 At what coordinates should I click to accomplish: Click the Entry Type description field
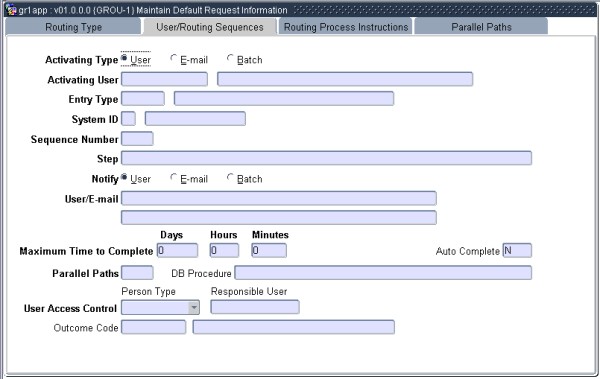tap(284, 99)
